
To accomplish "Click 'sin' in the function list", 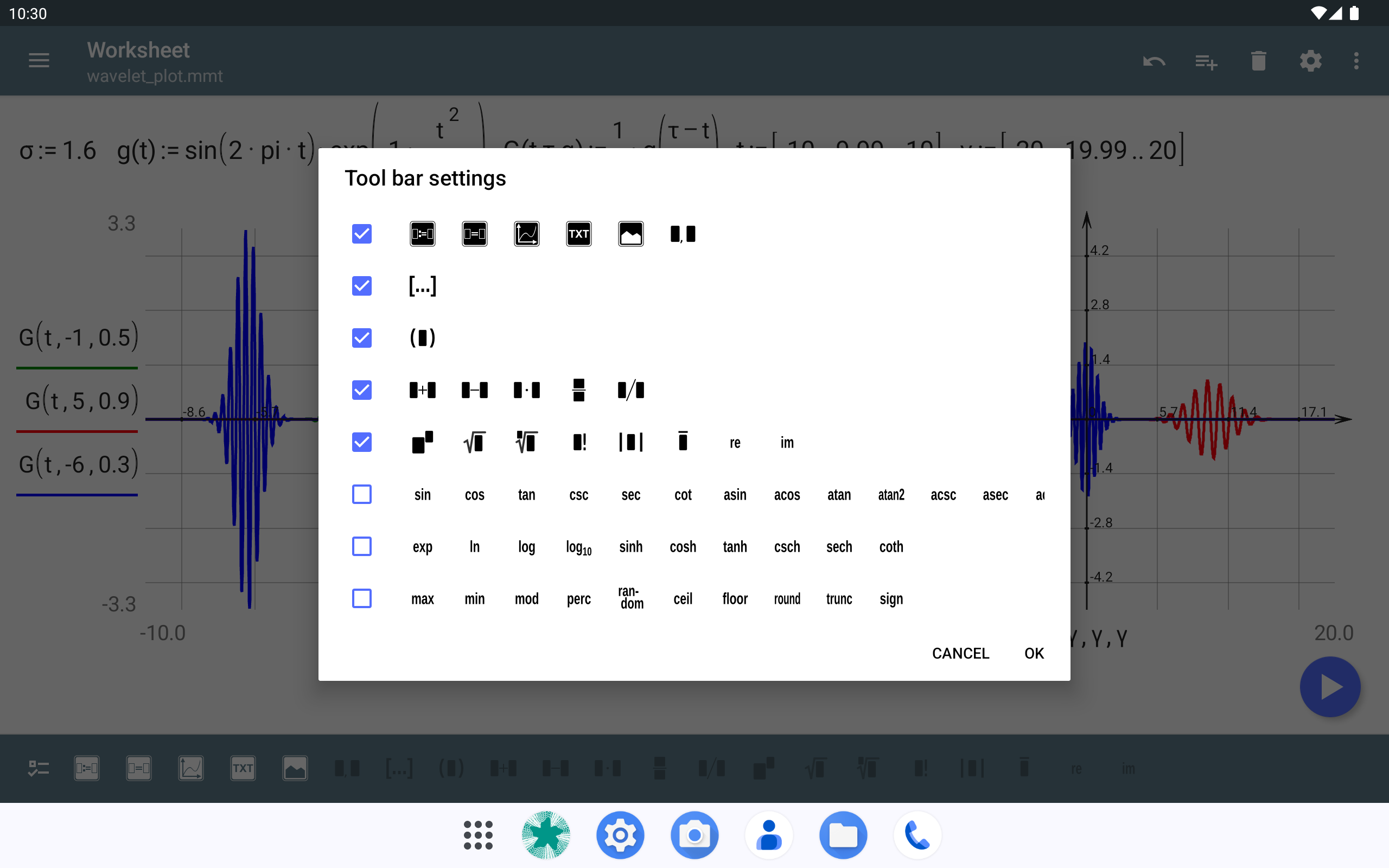I will tap(423, 495).
